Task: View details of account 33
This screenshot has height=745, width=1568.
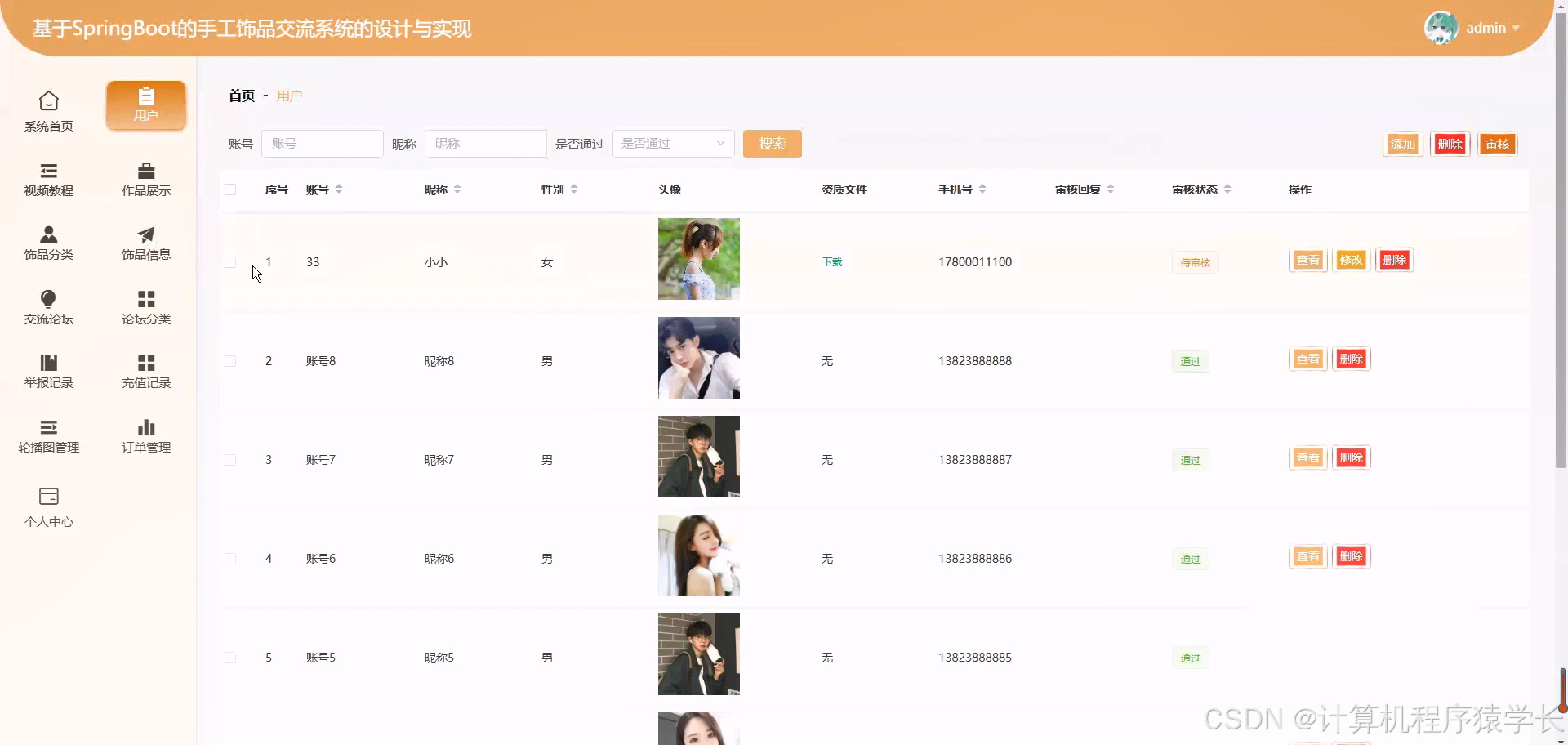Action: (x=1308, y=261)
